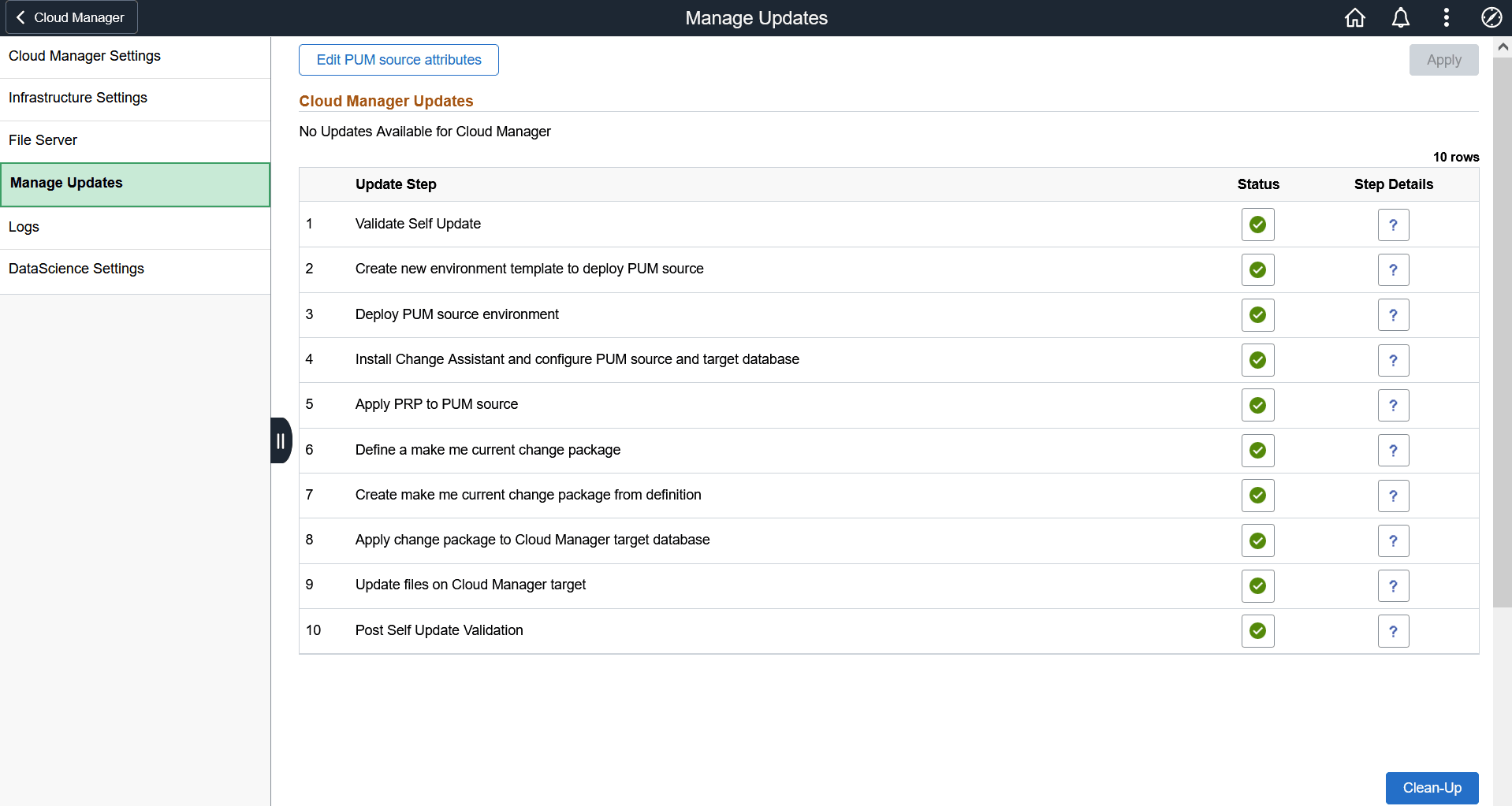
Task: Select Manage Updates in the sidebar
Action: 66,182
